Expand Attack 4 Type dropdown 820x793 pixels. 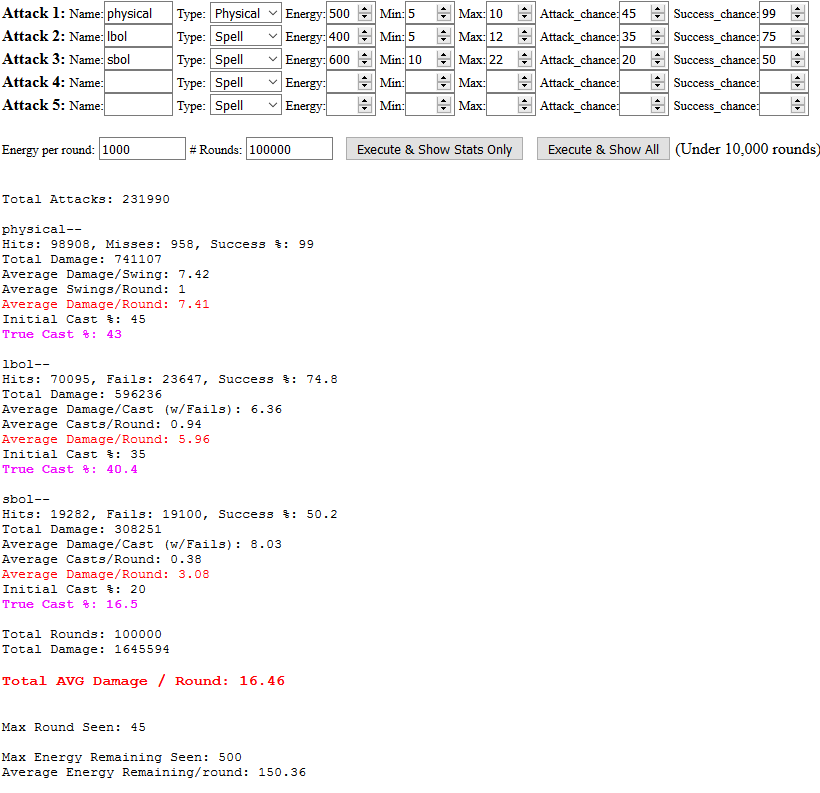point(246,83)
